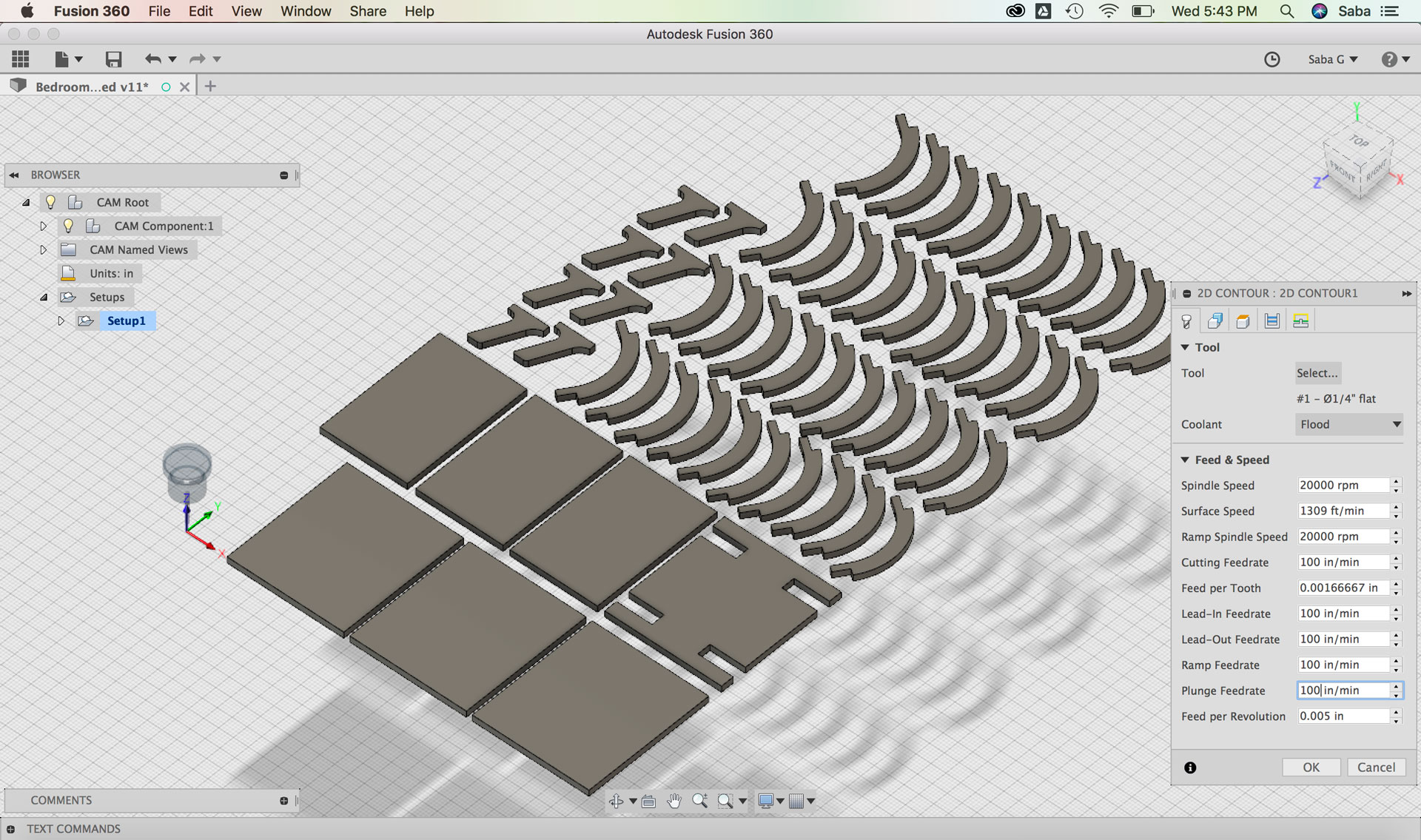Click the Undo arrow icon
This screenshot has width=1421, height=840.
coord(153,59)
